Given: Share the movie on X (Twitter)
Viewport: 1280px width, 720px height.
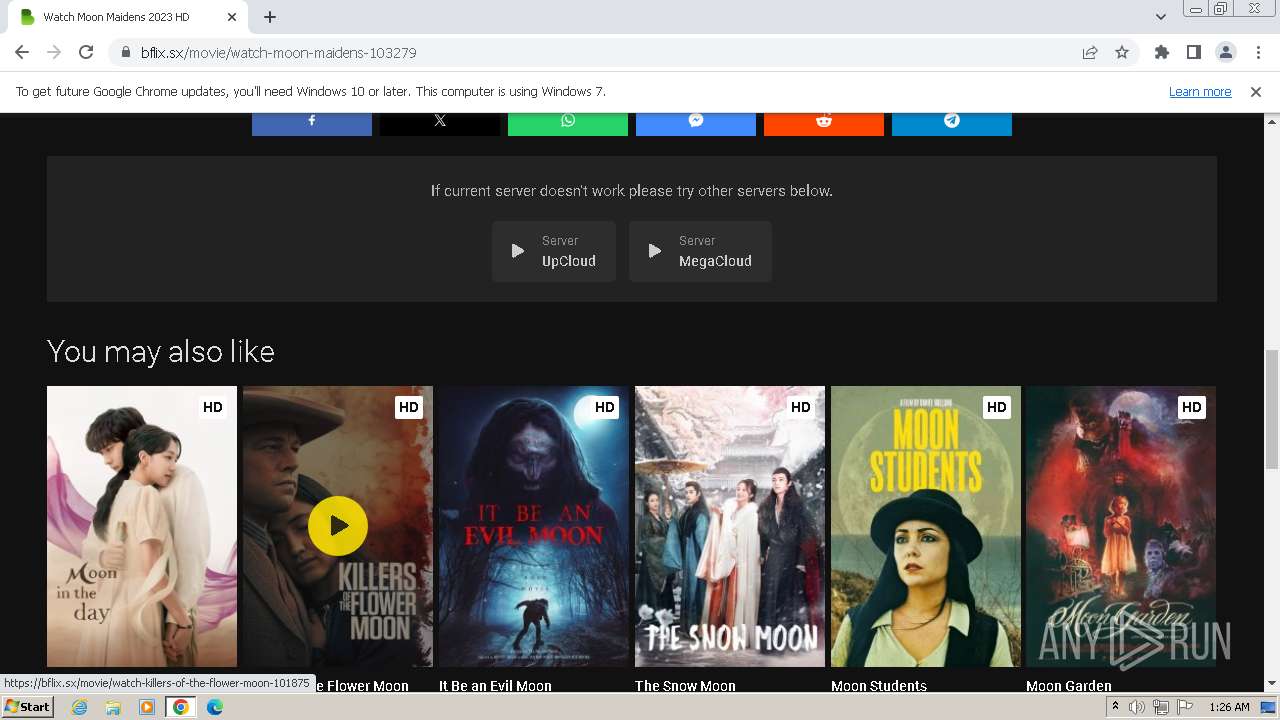Looking at the screenshot, I should (439, 124).
